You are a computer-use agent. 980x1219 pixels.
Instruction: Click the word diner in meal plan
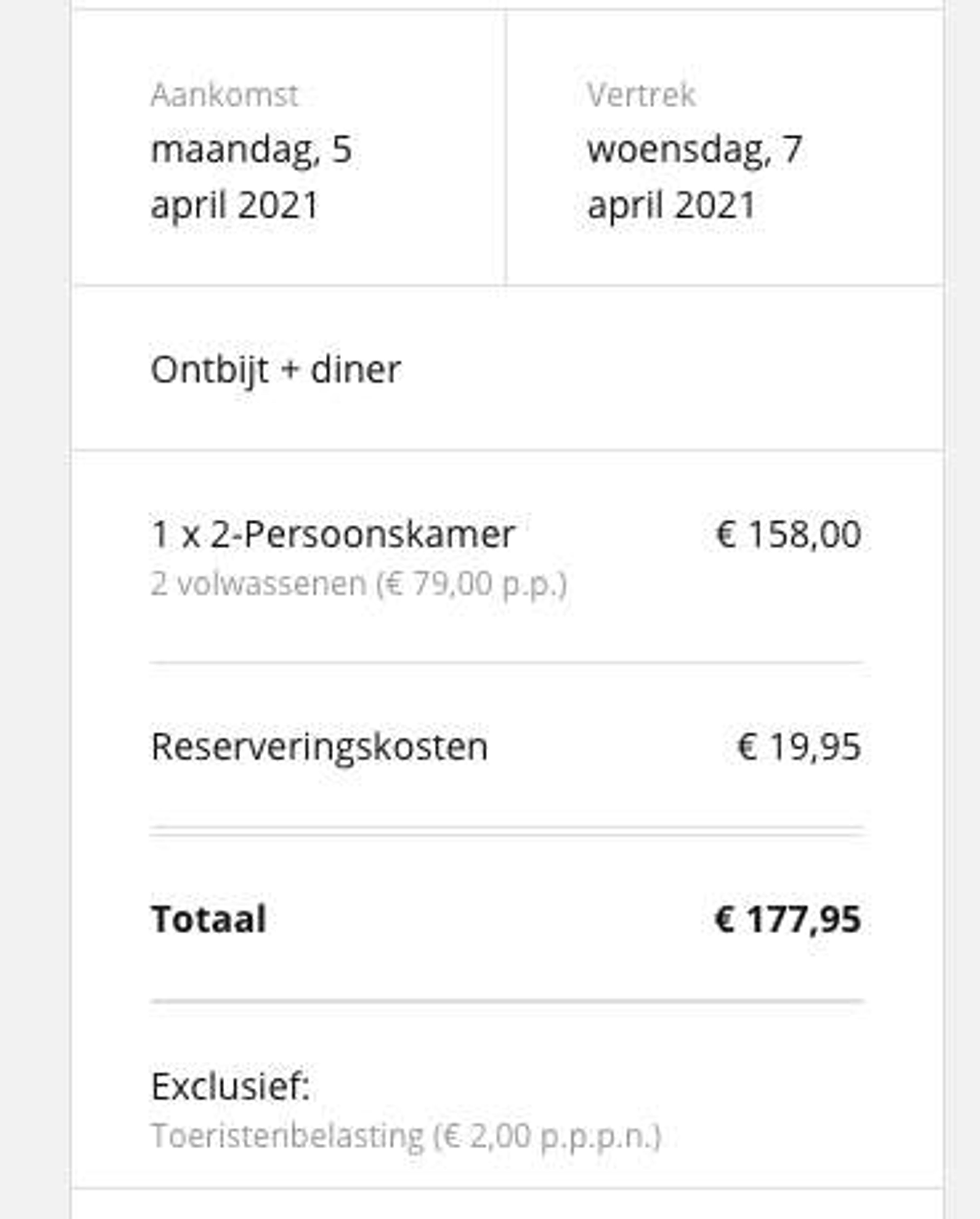click(x=356, y=370)
